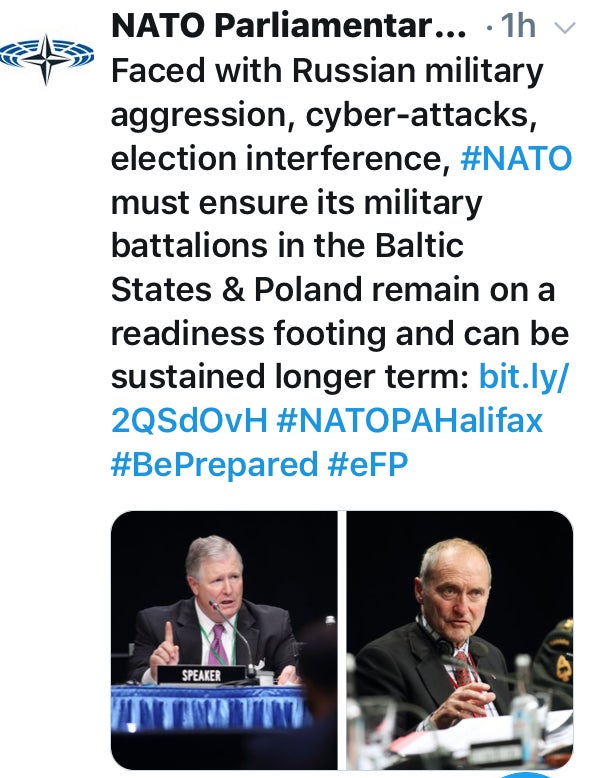View the left photo of man in purple tie
Screen dimensions: 606x778
click(224, 640)
